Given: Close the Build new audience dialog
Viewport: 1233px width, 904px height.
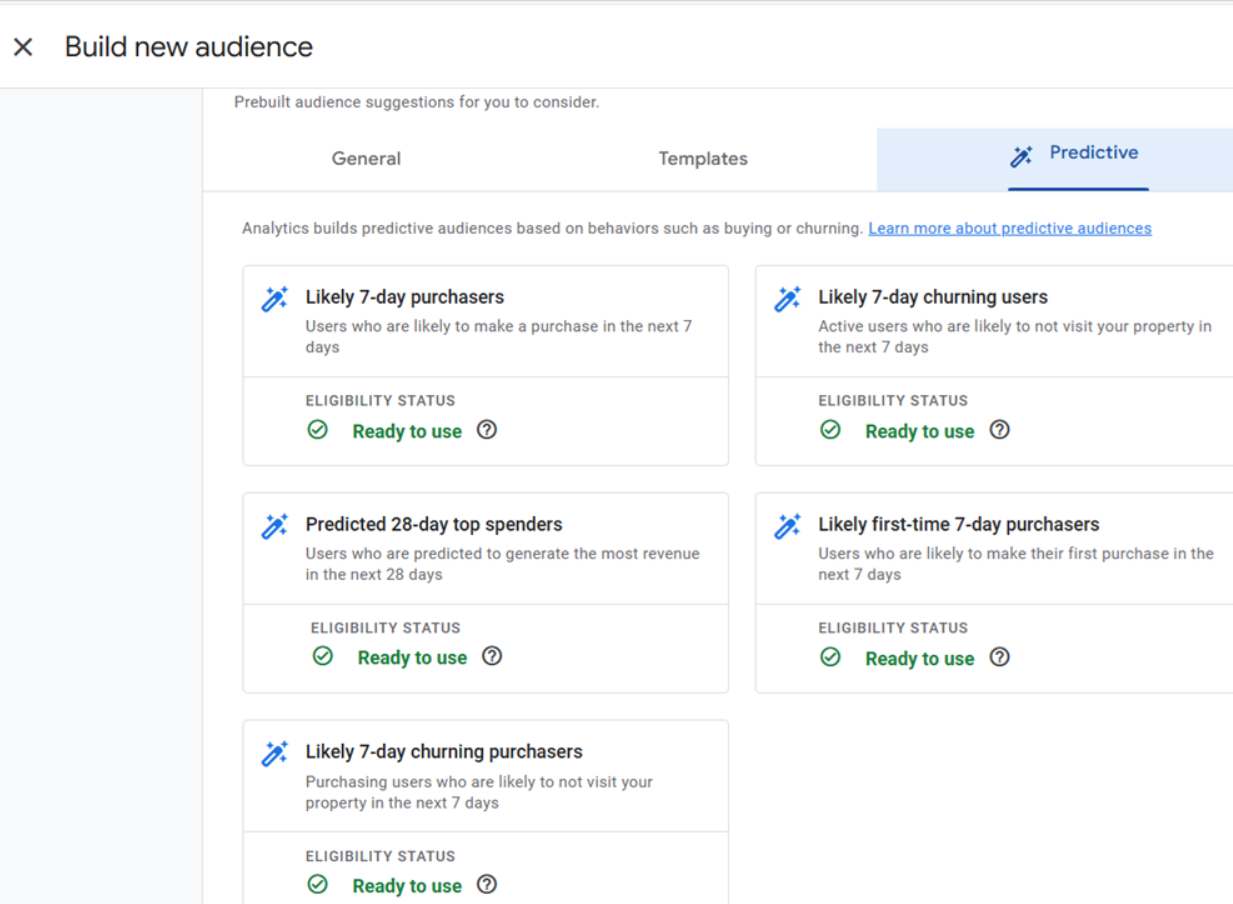Looking at the screenshot, I should [22, 46].
